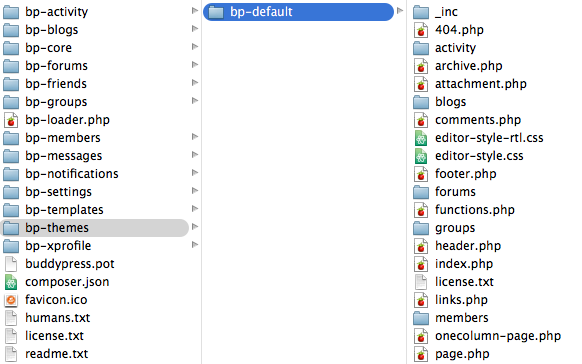This screenshot has width=582, height=364.
Task: Click the onecolumn-page.php file icon
Action: pyautogui.click(x=421, y=336)
